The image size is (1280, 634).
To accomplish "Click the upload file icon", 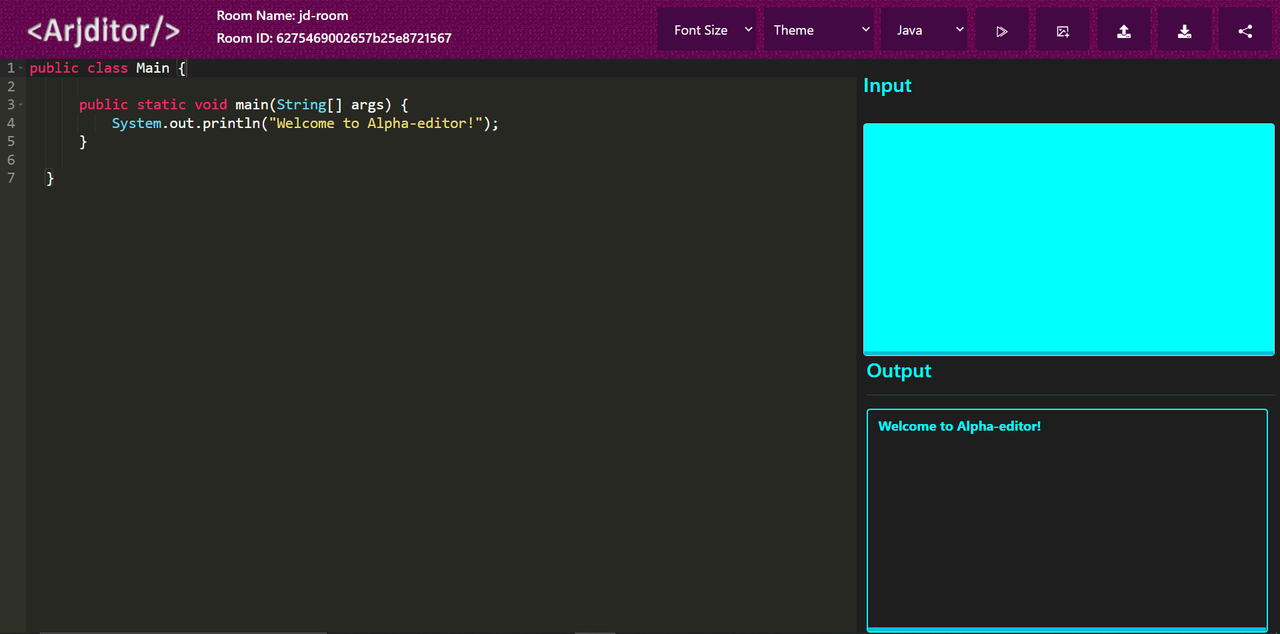I will [x=1124, y=30].
